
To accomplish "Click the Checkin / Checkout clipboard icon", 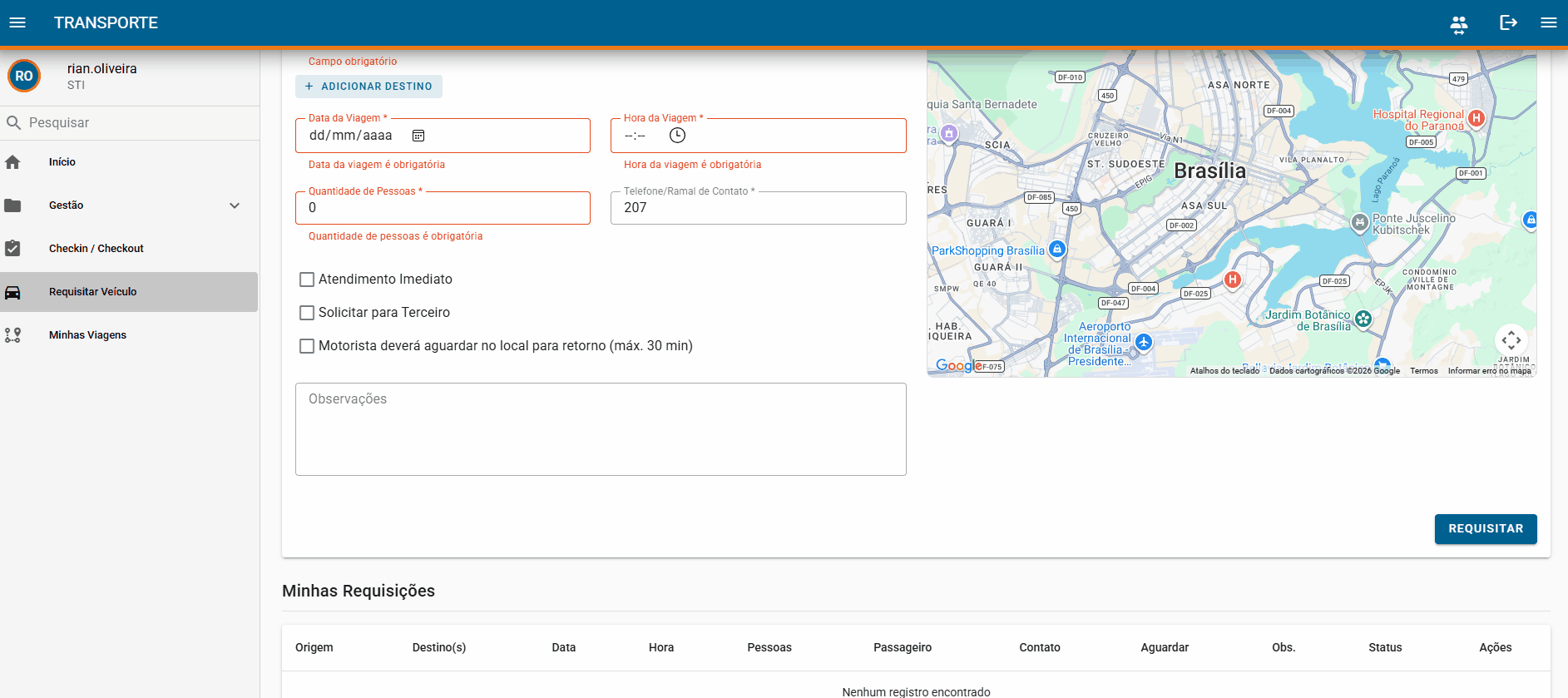I will (12, 249).
